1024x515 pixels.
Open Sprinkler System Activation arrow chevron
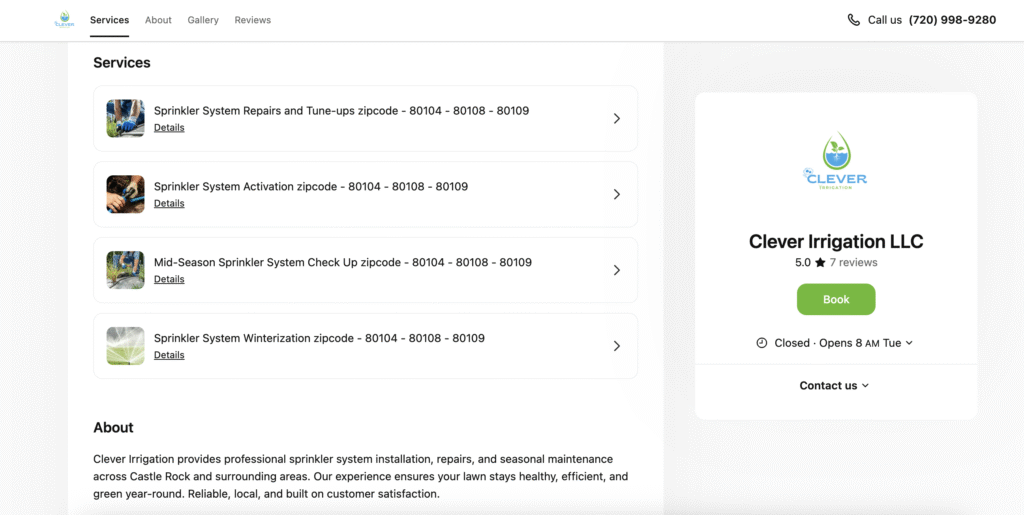tap(617, 194)
